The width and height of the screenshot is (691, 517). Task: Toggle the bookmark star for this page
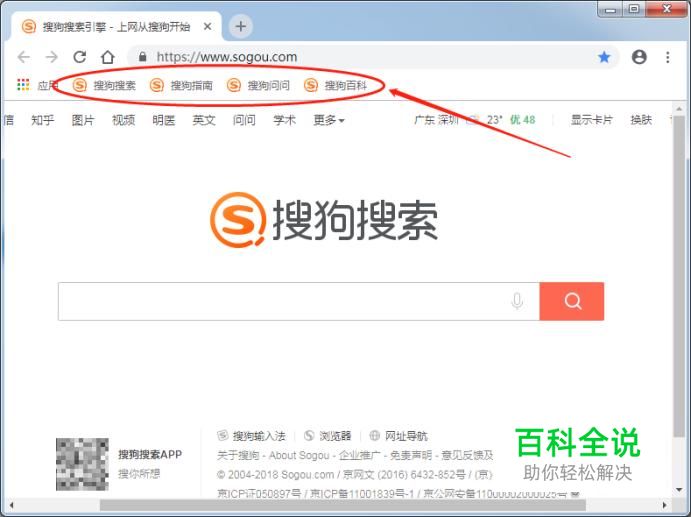tap(604, 57)
